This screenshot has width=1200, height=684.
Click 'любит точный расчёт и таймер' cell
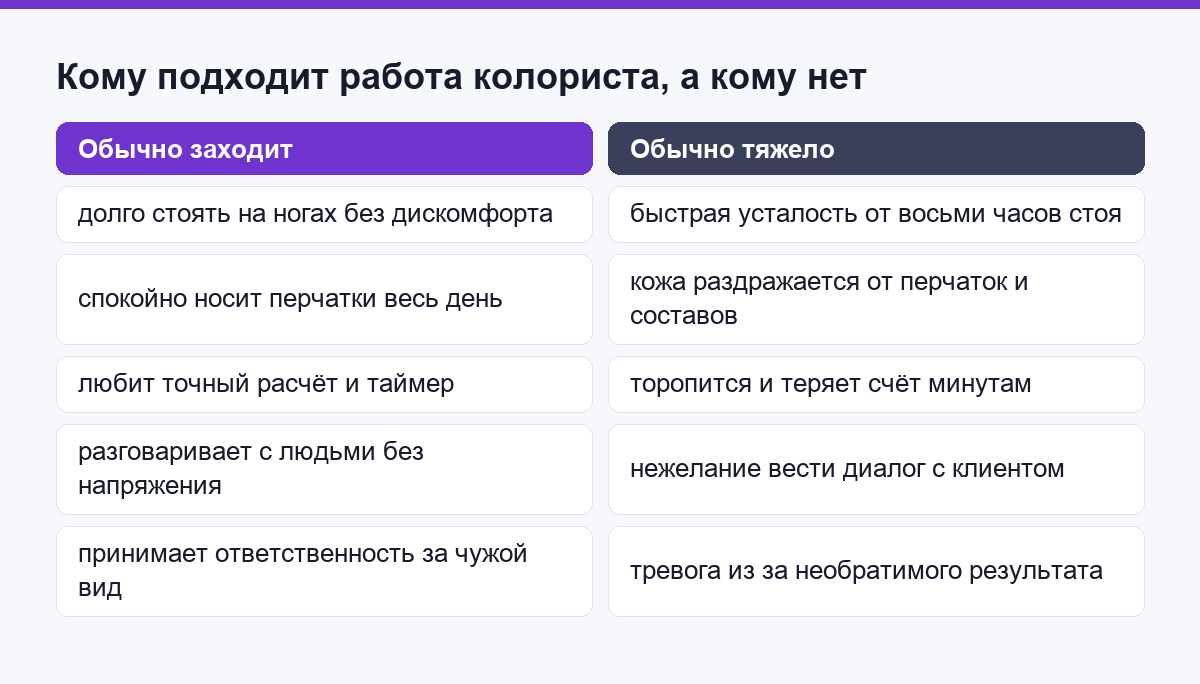(x=324, y=384)
